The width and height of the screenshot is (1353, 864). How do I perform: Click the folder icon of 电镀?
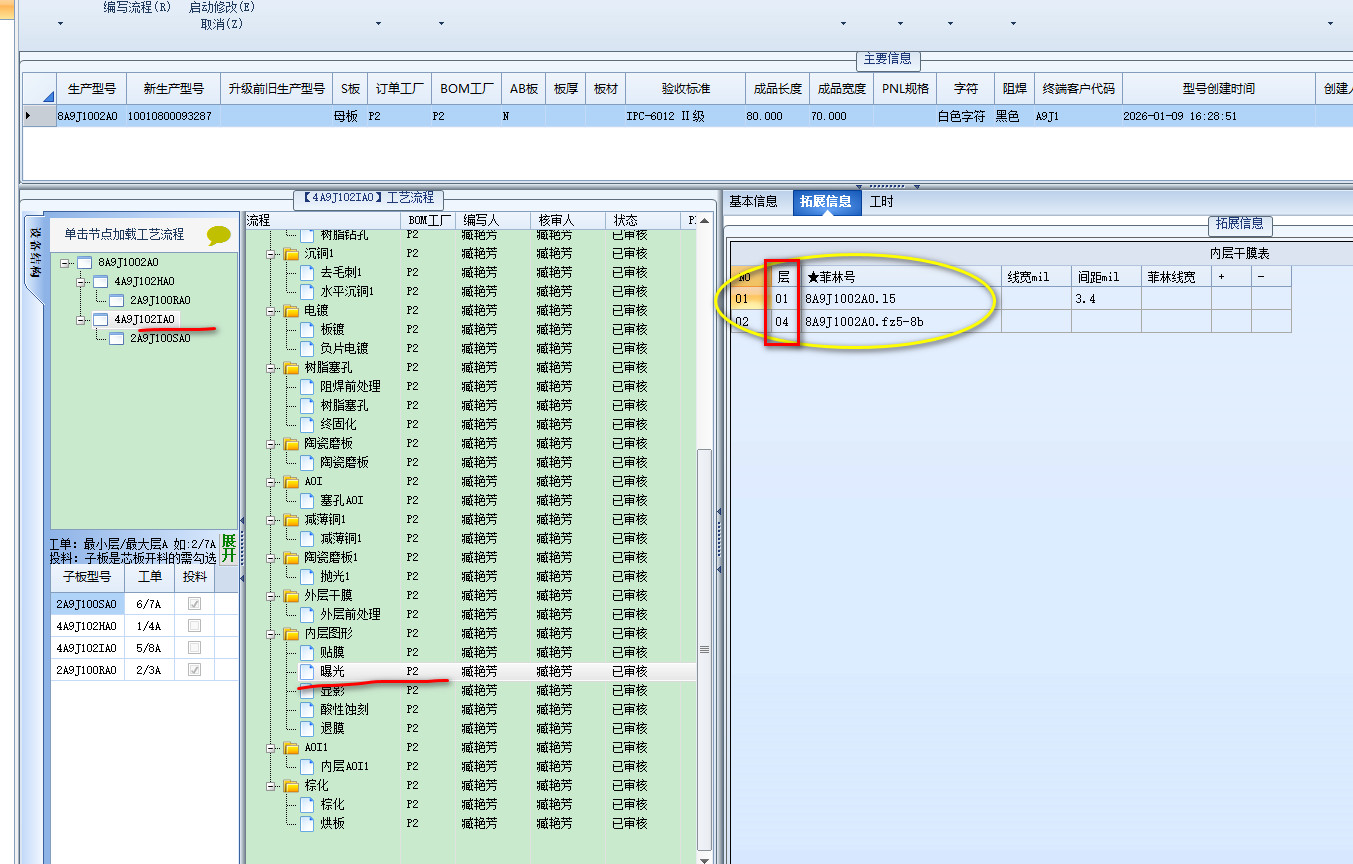[x=291, y=311]
